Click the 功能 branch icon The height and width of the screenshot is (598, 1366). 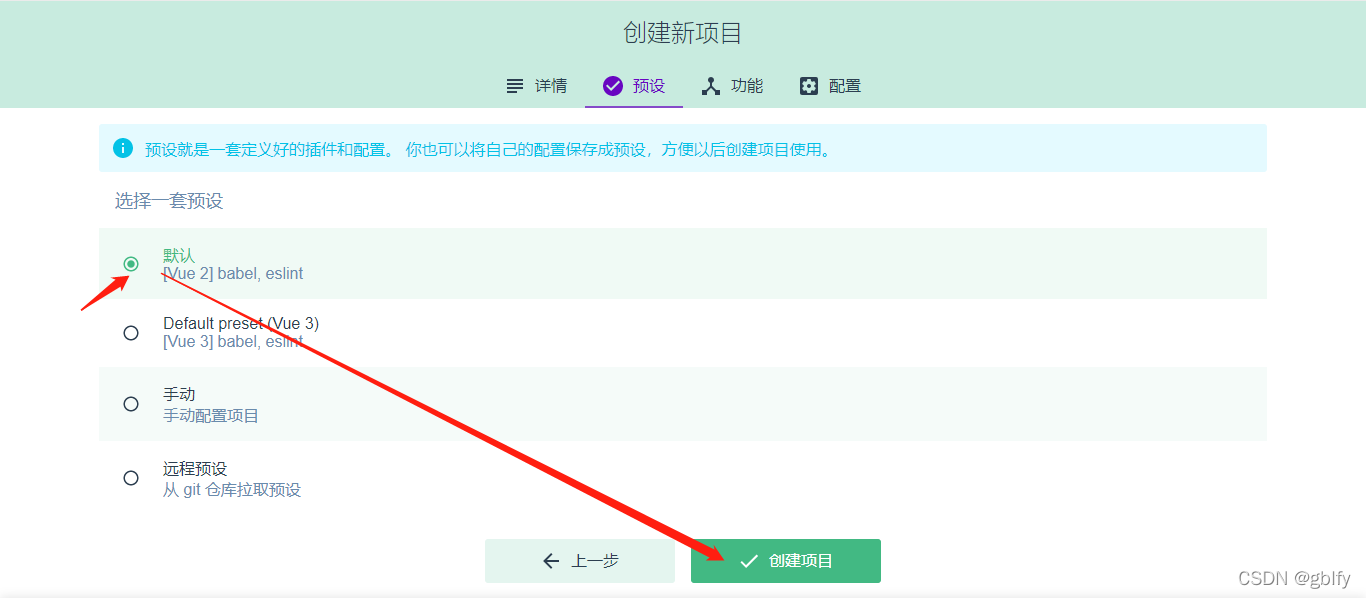pos(711,86)
